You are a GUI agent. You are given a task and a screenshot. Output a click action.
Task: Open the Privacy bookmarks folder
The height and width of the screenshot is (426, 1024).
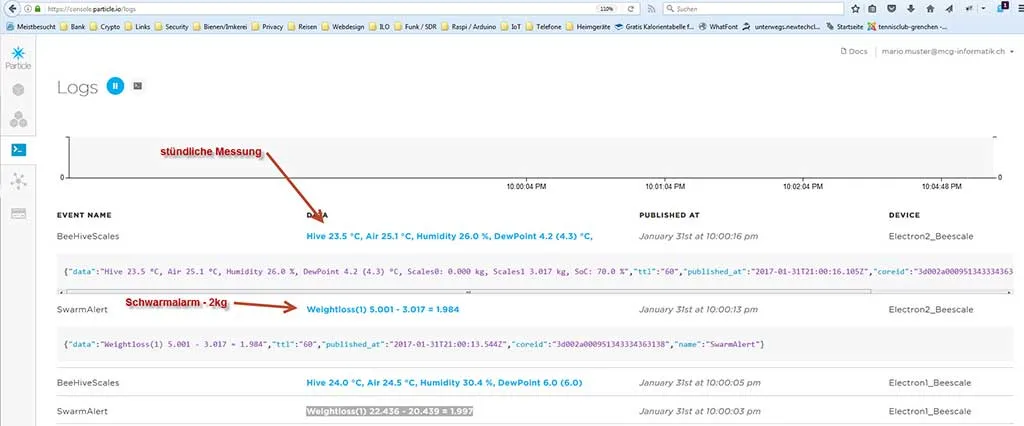[268, 27]
